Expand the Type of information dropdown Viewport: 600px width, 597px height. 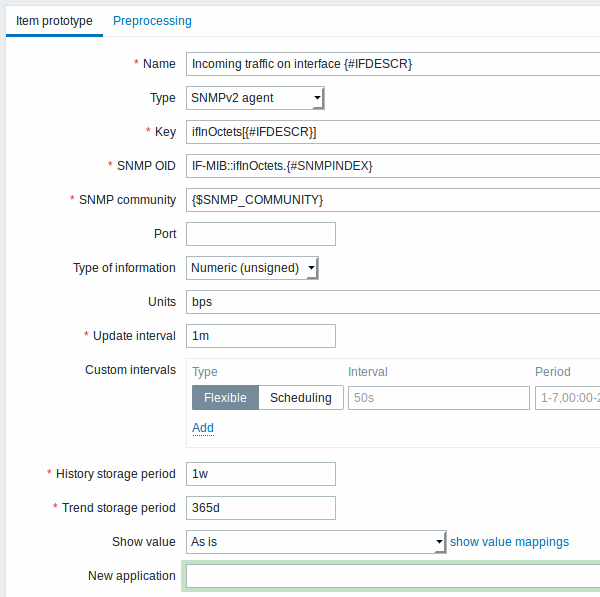coord(252,268)
